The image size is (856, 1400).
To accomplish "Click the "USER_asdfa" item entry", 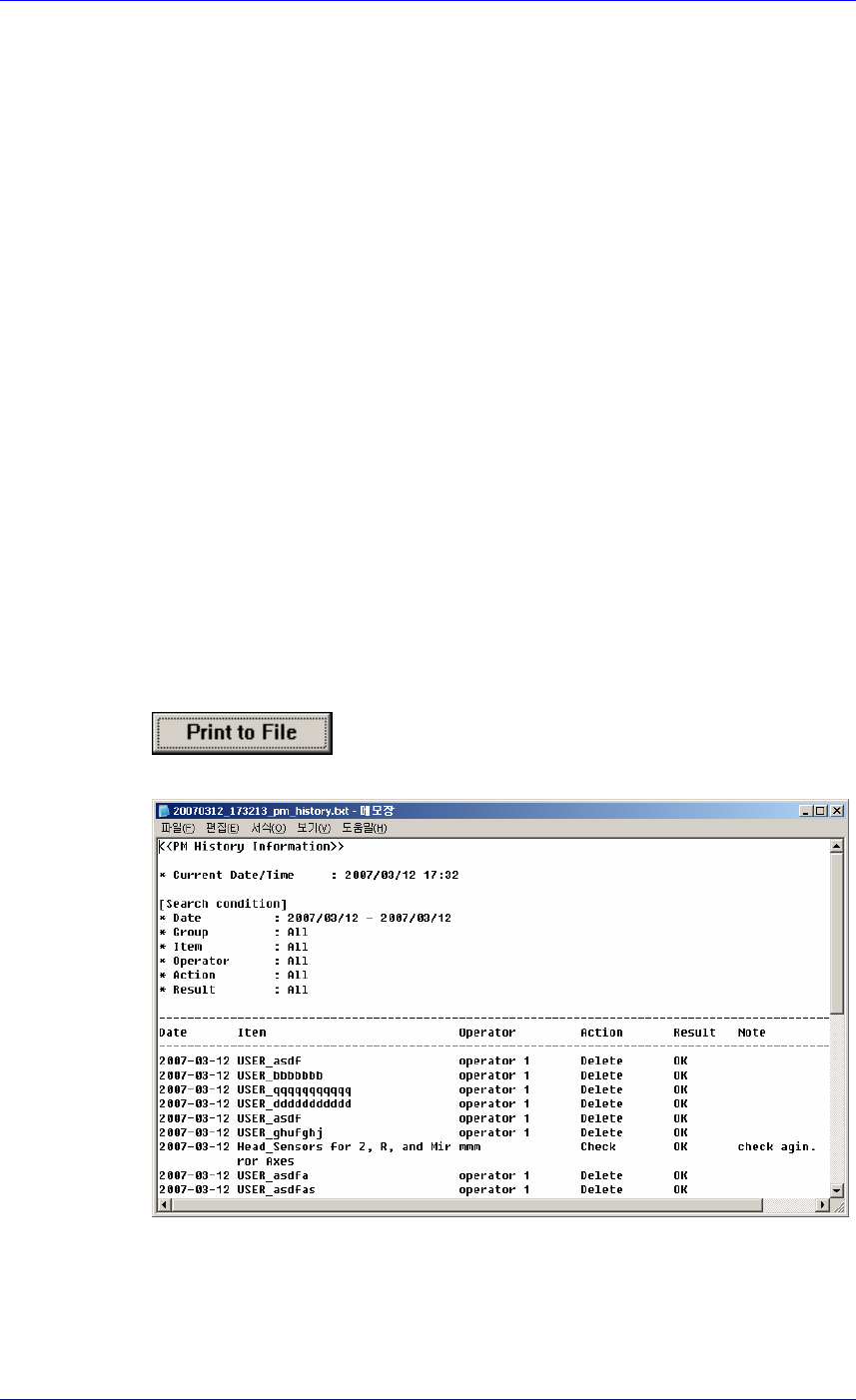I will point(274,1175).
